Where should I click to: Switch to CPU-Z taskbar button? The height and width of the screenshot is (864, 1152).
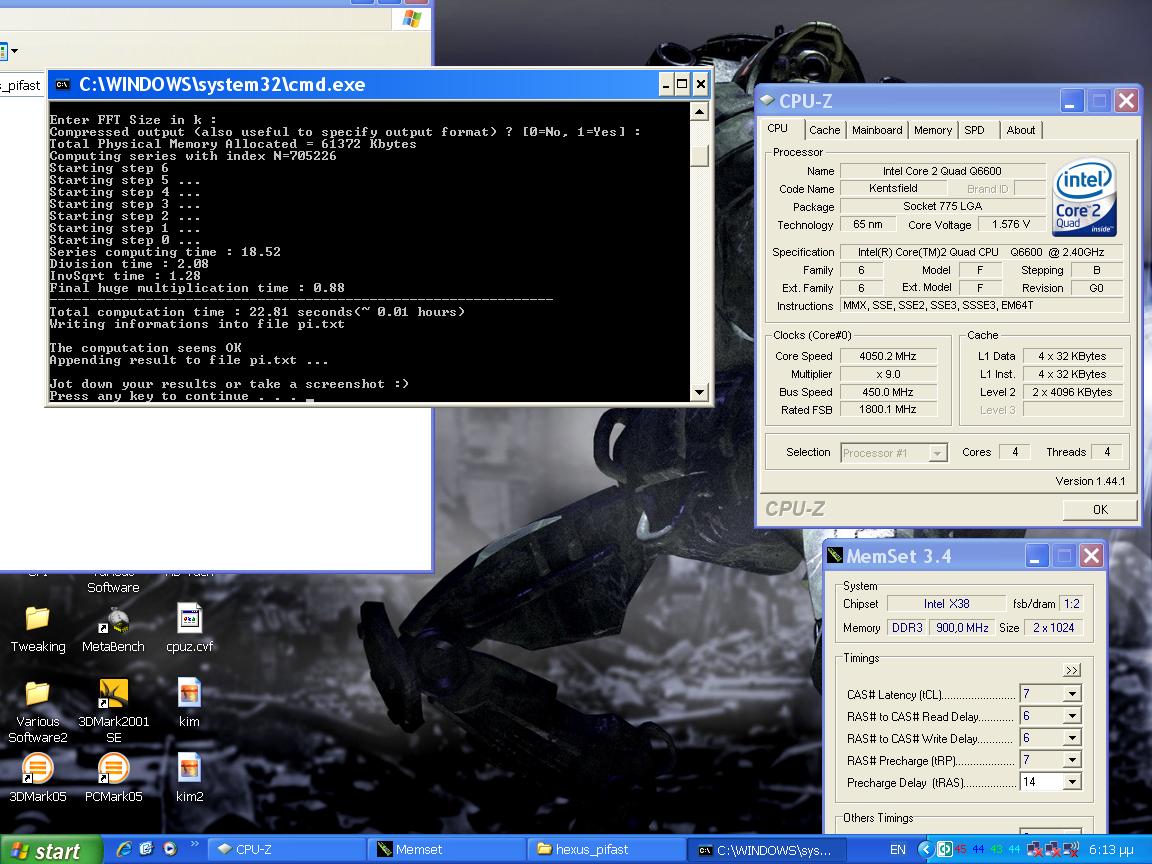coord(287,849)
